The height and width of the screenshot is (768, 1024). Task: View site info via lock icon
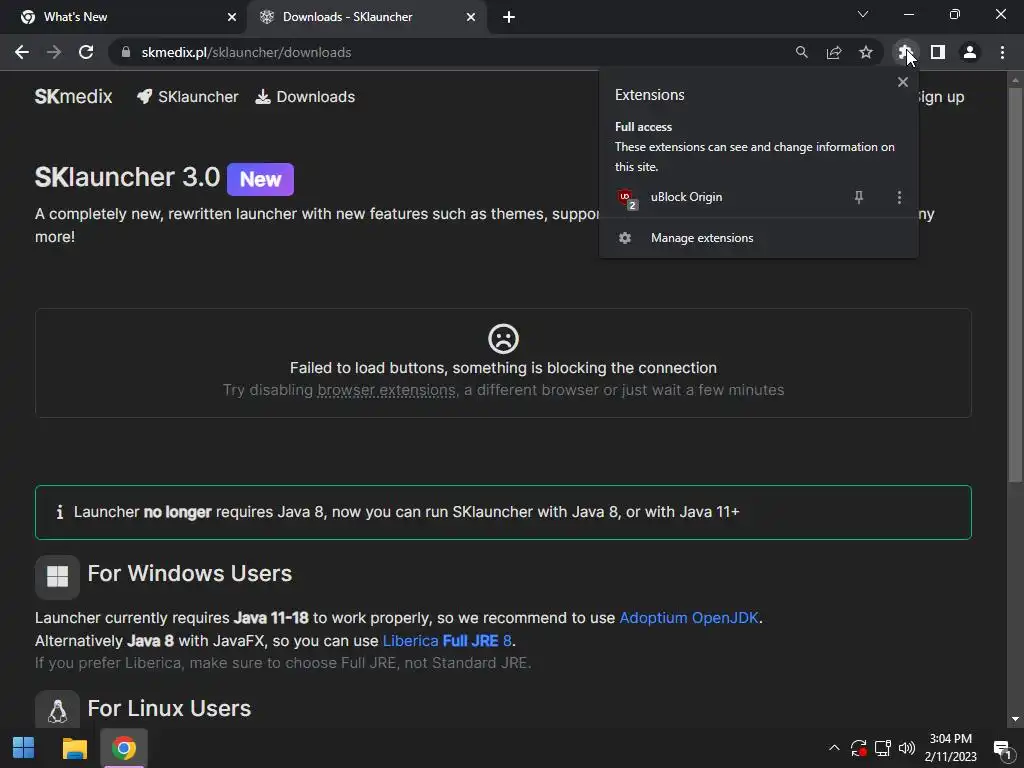tap(126, 52)
